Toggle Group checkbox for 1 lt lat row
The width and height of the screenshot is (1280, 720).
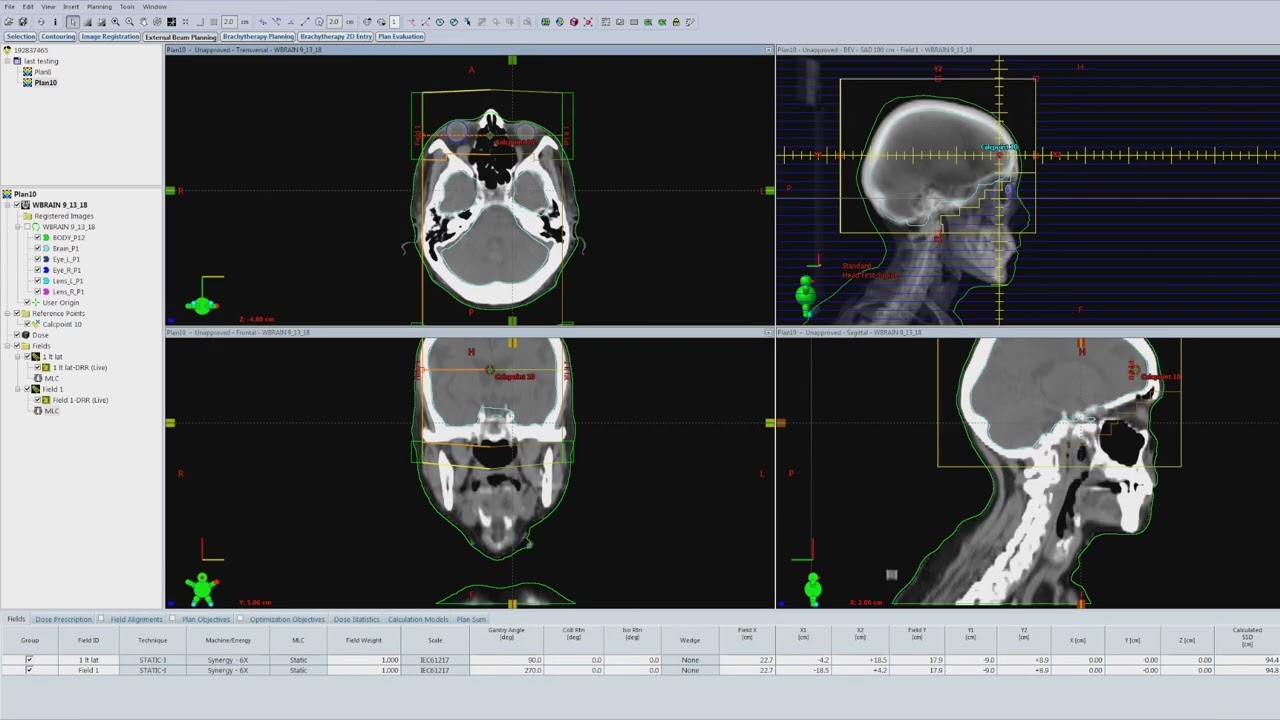pos(29,660)
